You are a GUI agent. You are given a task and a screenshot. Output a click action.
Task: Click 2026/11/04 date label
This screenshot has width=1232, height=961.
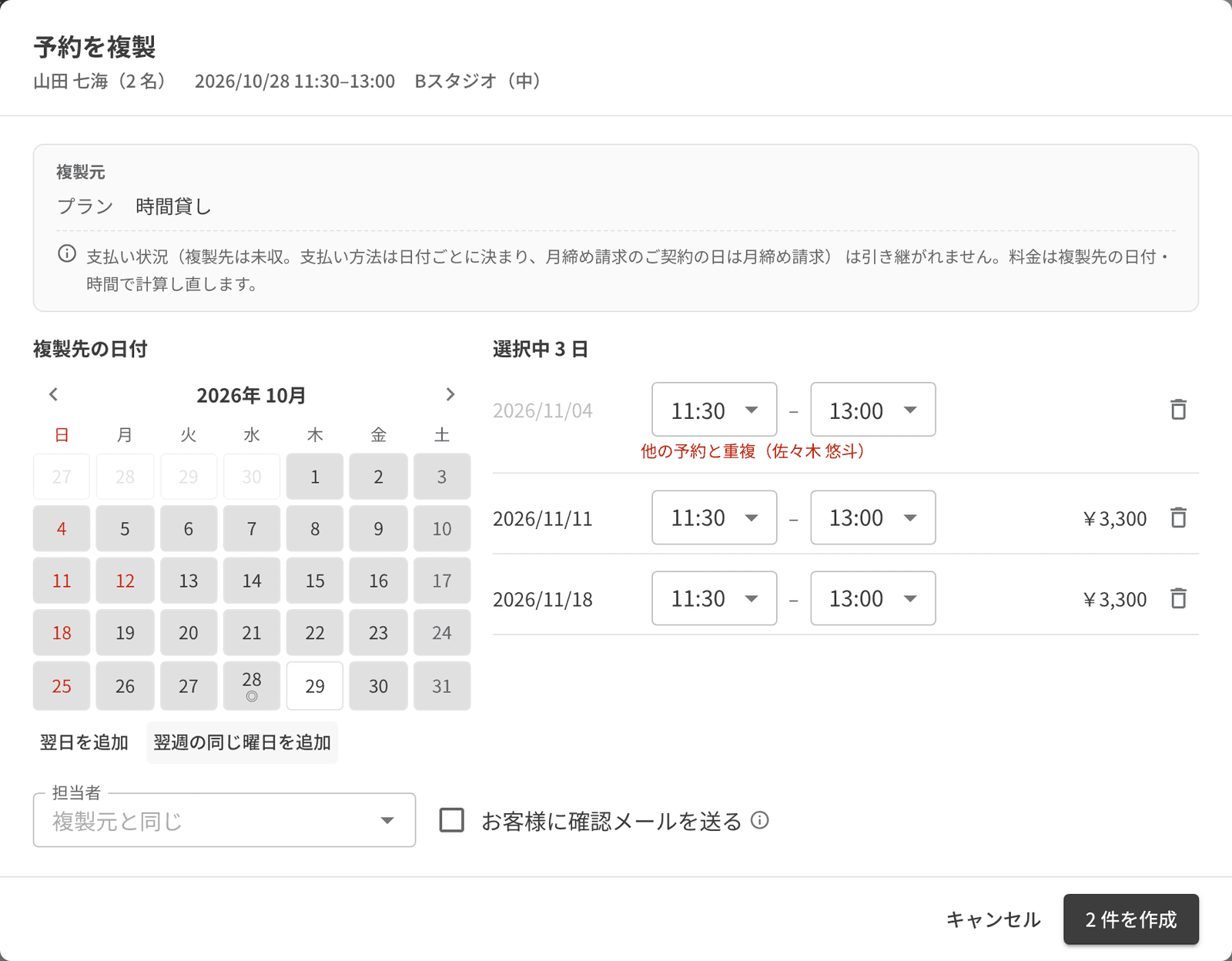(543, 410)
